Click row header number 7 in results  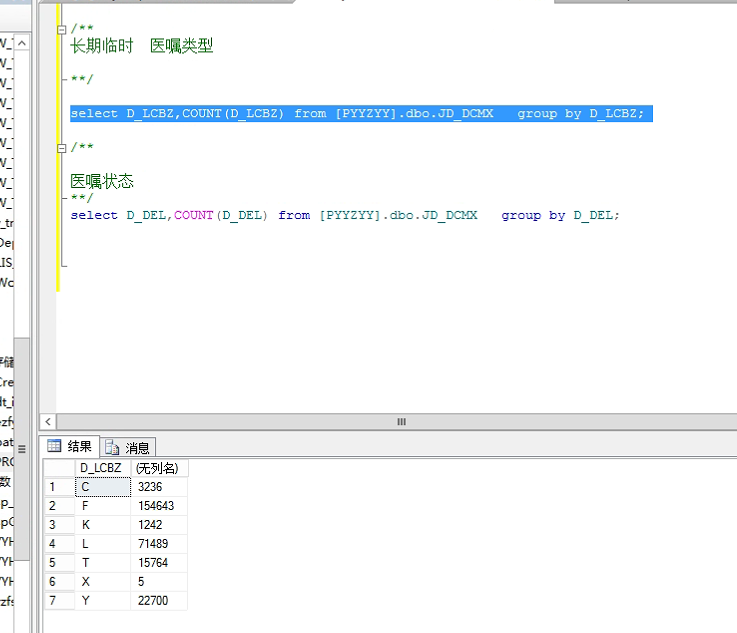59,601
